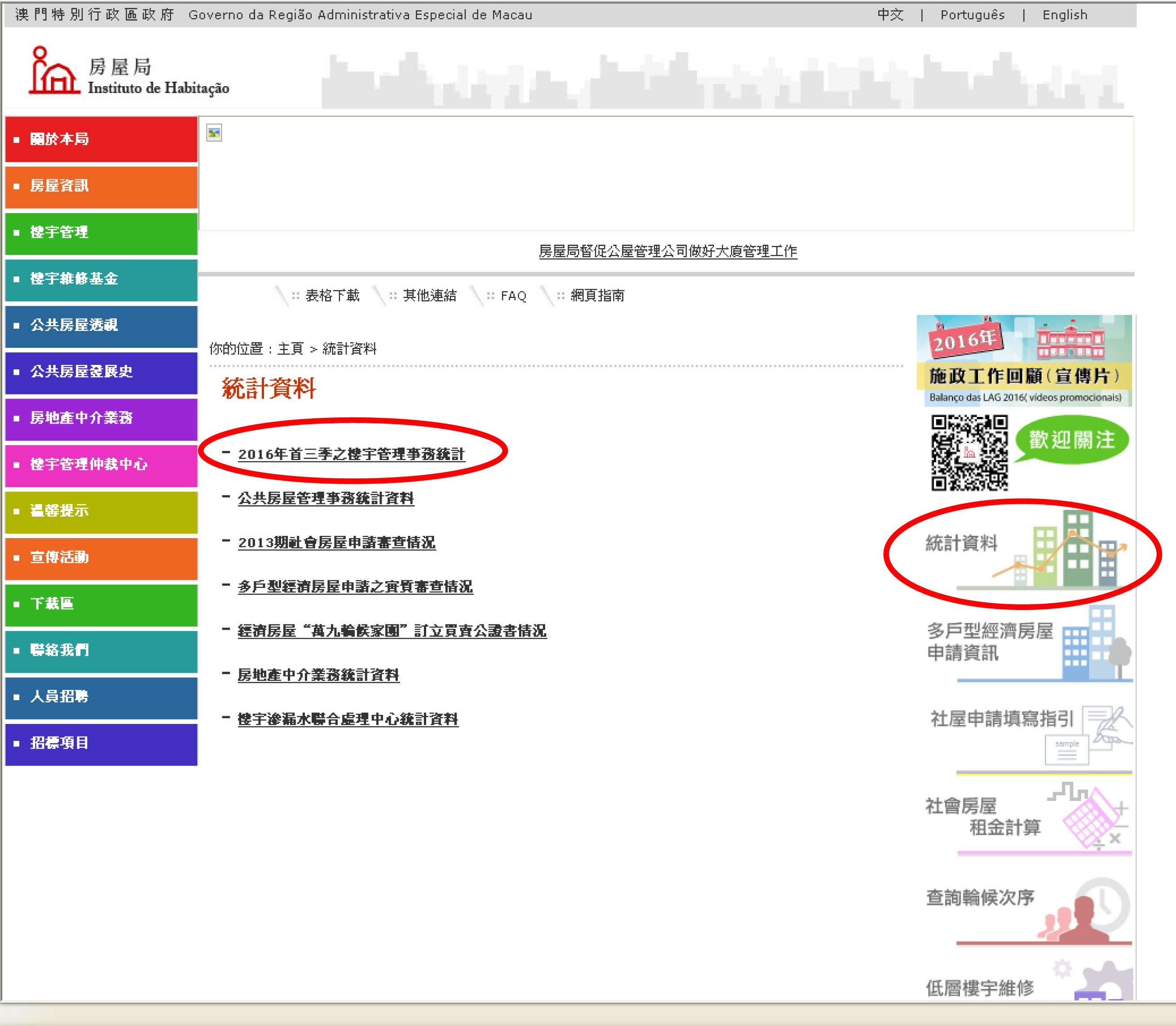The image size is (1176, 1026).
Task: Open 2016年首三季之樓宇管理事務統計 link
Action: 351,455
